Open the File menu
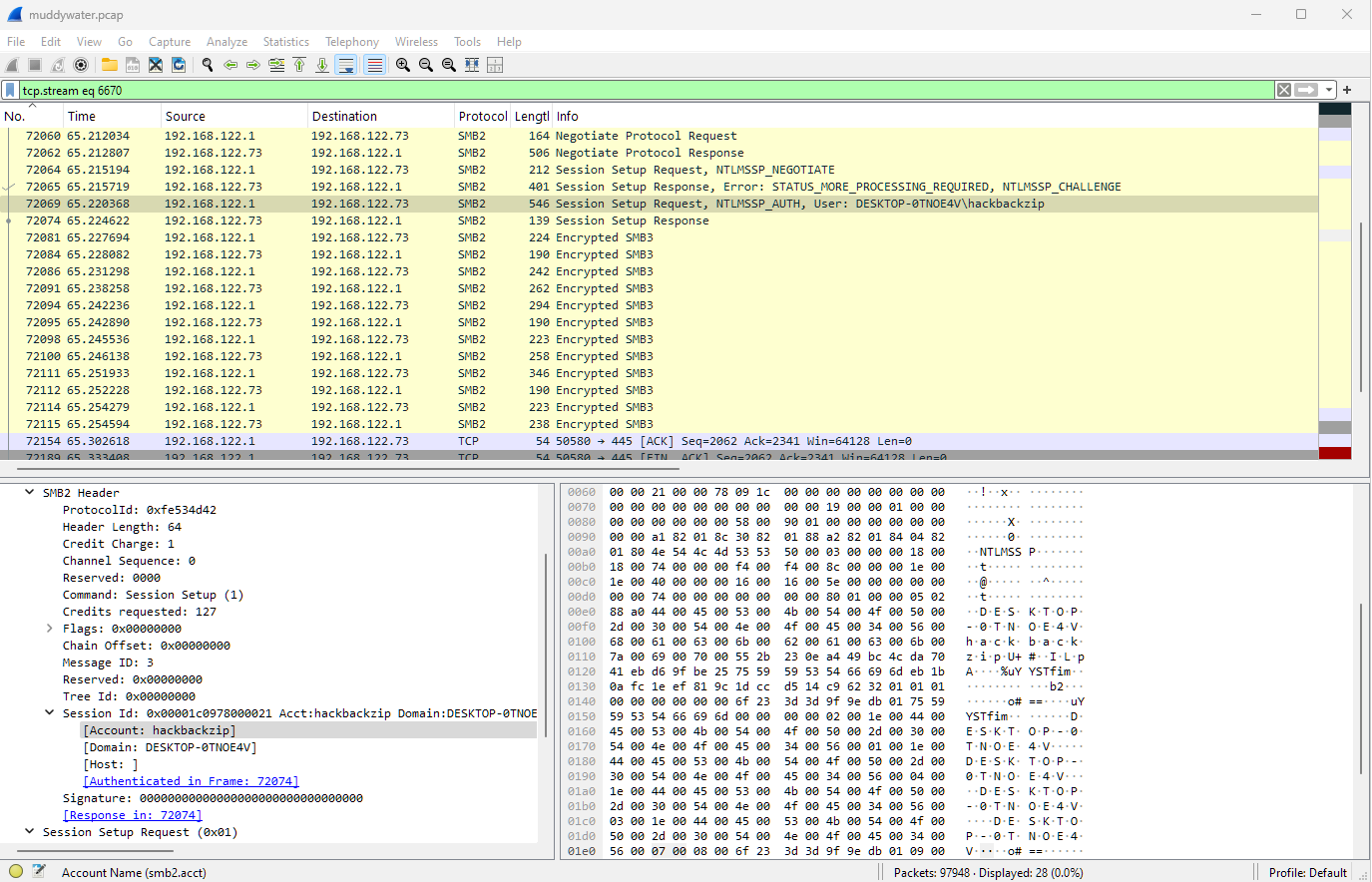 (16, 42)
